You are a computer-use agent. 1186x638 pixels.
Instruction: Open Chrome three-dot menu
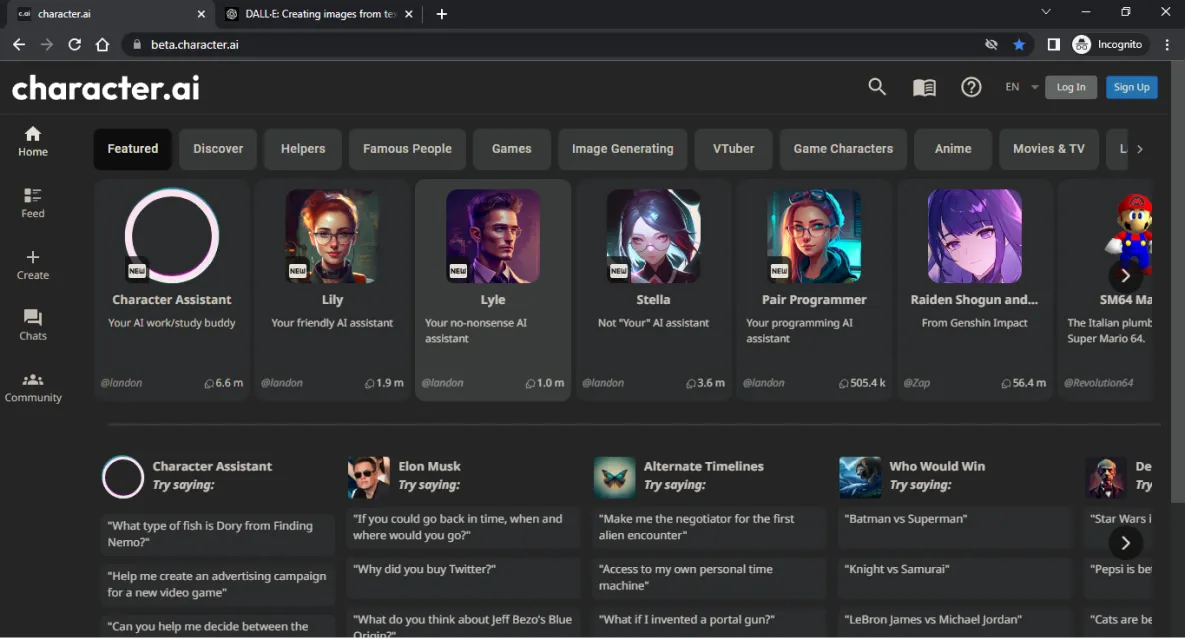pos(1168,45)
